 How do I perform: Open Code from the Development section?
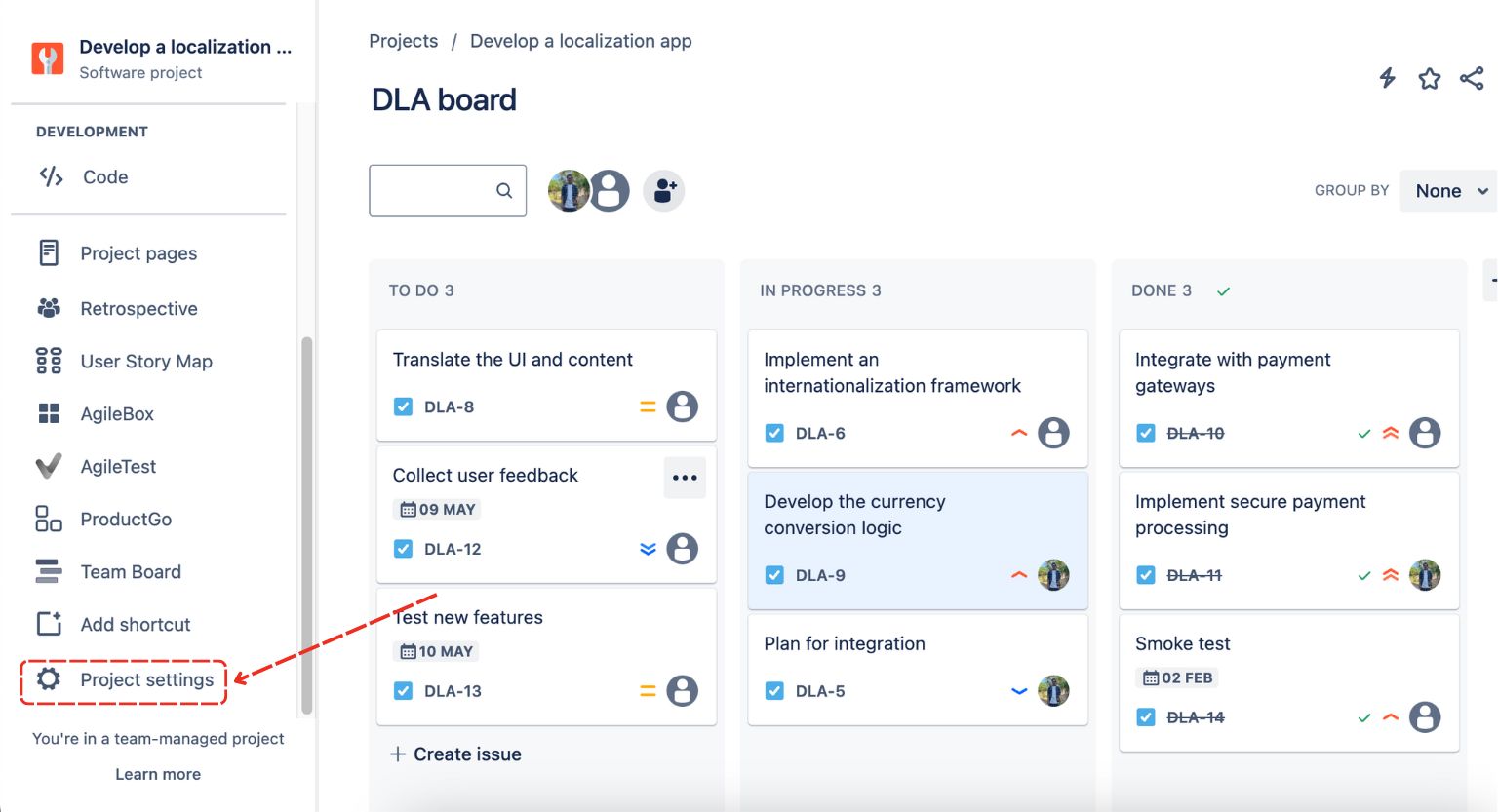tap(105, 177)
